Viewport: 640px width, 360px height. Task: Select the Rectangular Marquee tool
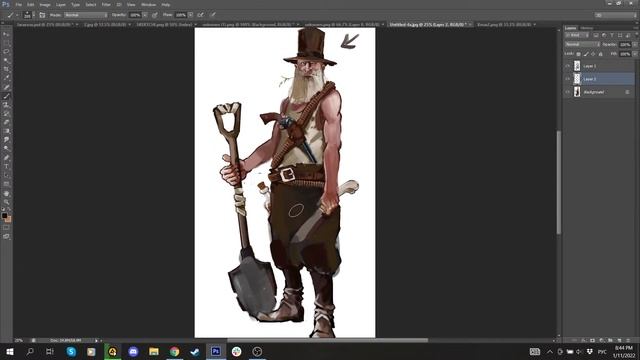[6, 43]
